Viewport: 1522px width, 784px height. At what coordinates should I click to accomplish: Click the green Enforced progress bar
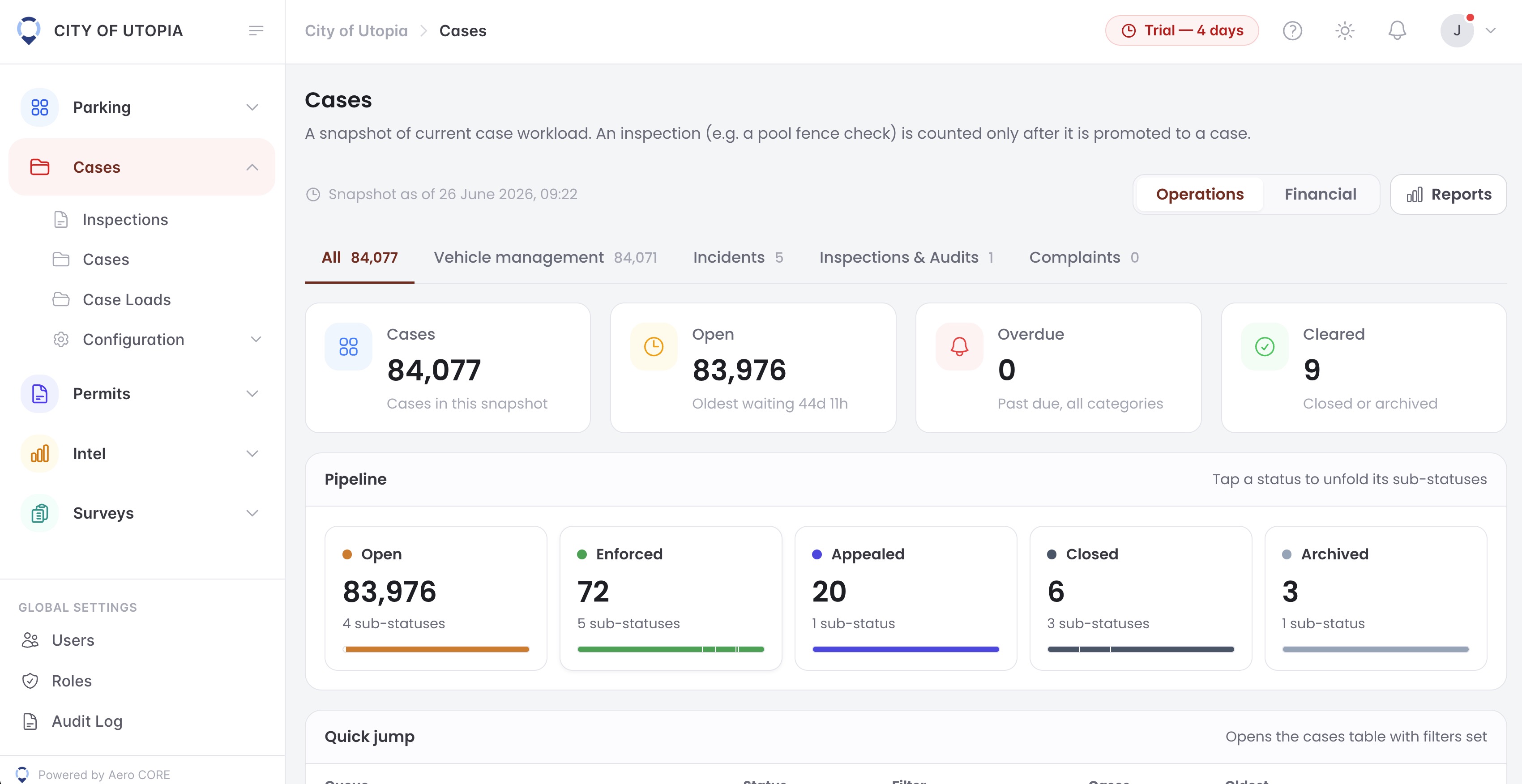(x=671, y=649)
